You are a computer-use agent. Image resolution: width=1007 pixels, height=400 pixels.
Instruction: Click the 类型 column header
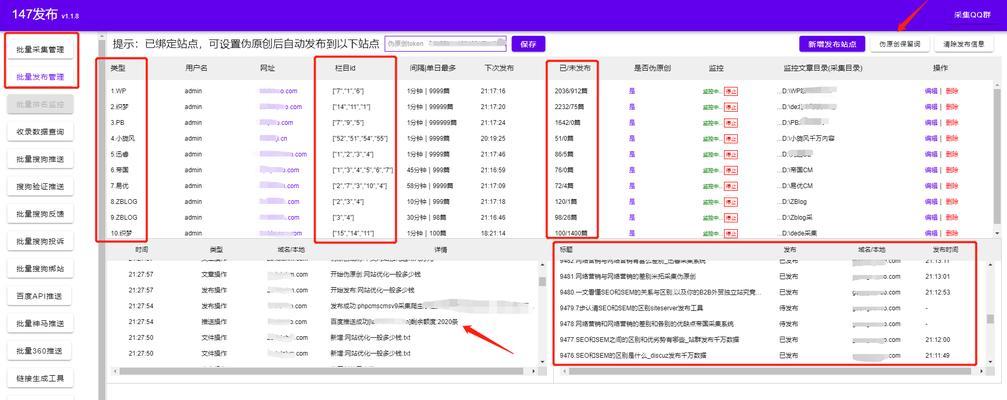pos(118,67)
